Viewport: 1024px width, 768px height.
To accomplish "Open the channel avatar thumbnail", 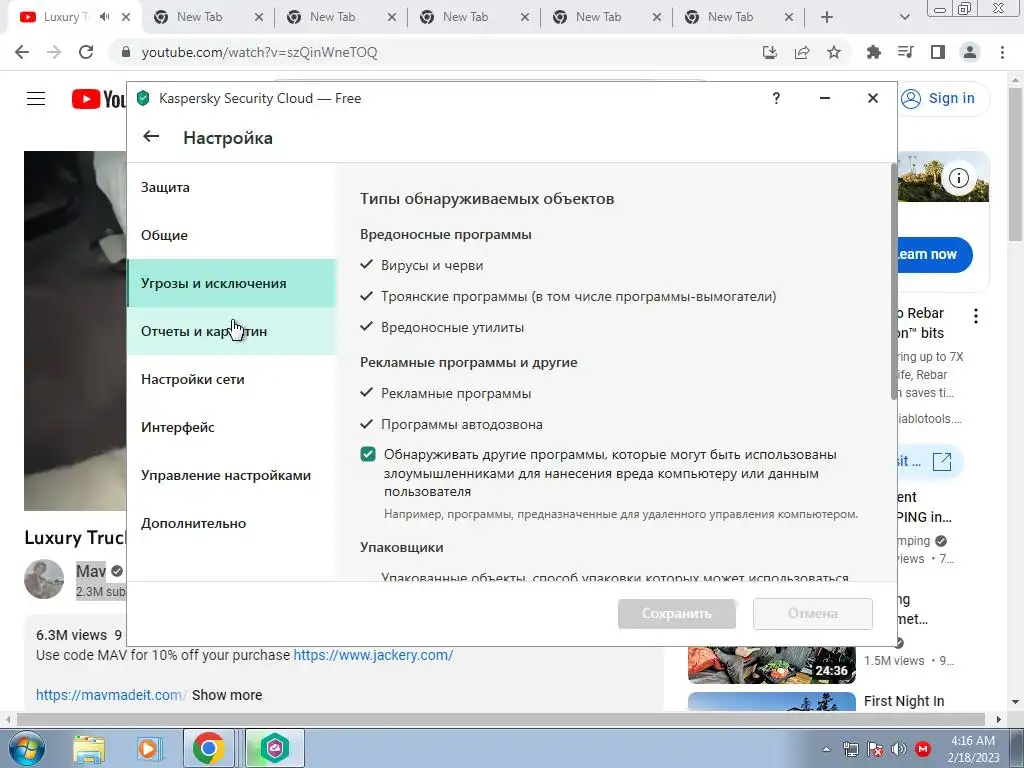I will 44,579.
